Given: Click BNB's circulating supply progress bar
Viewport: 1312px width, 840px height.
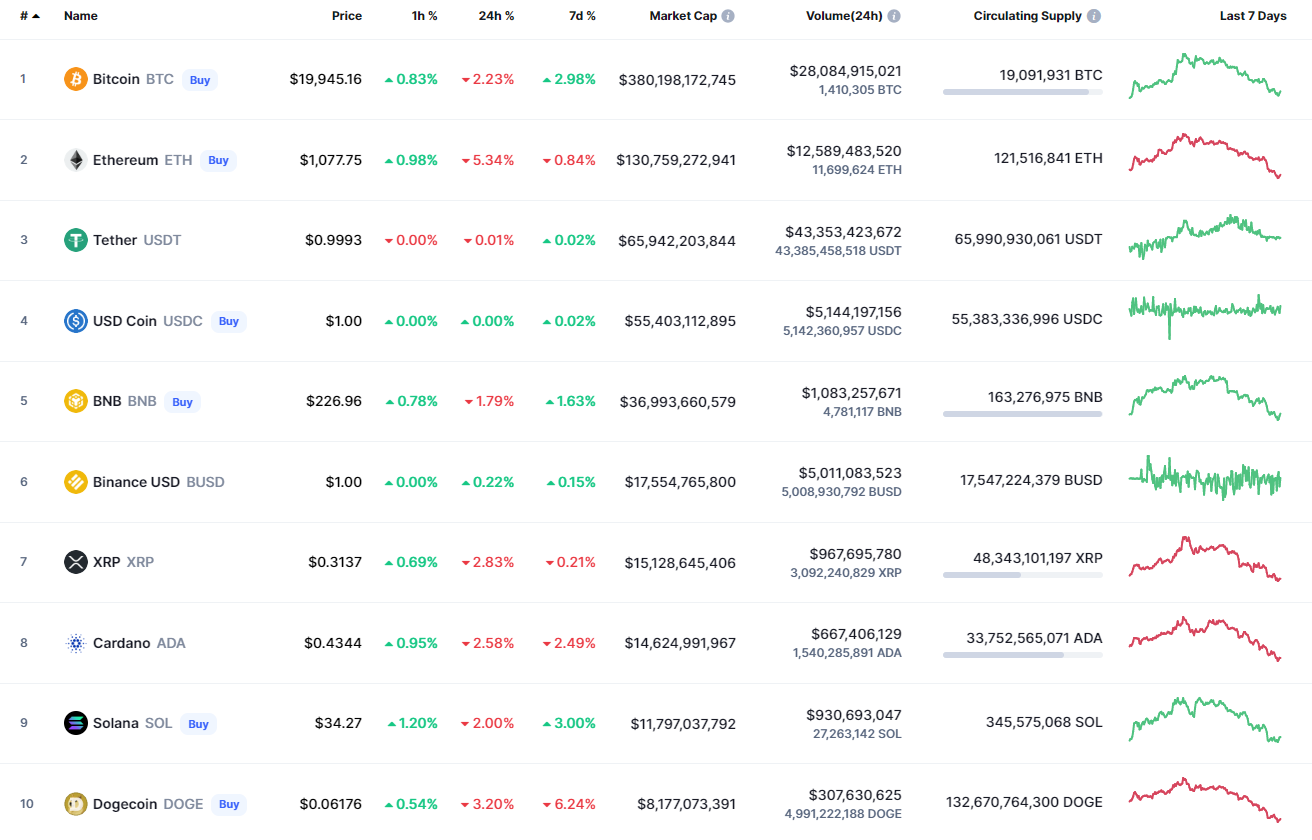Looking at the screenshot, I should click(x=1022, y=414).
